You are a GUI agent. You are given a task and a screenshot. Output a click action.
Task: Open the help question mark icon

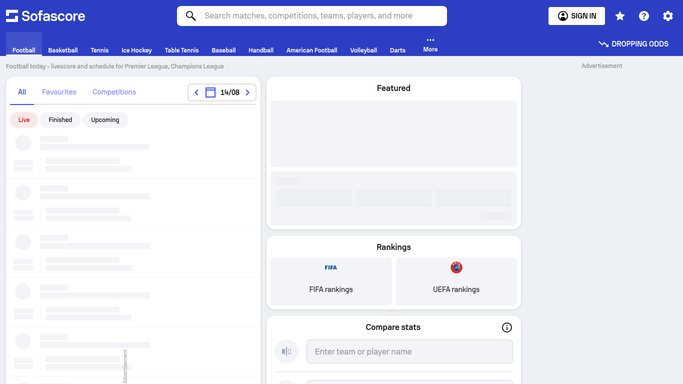pyautogui.click(x=644, y=16)
